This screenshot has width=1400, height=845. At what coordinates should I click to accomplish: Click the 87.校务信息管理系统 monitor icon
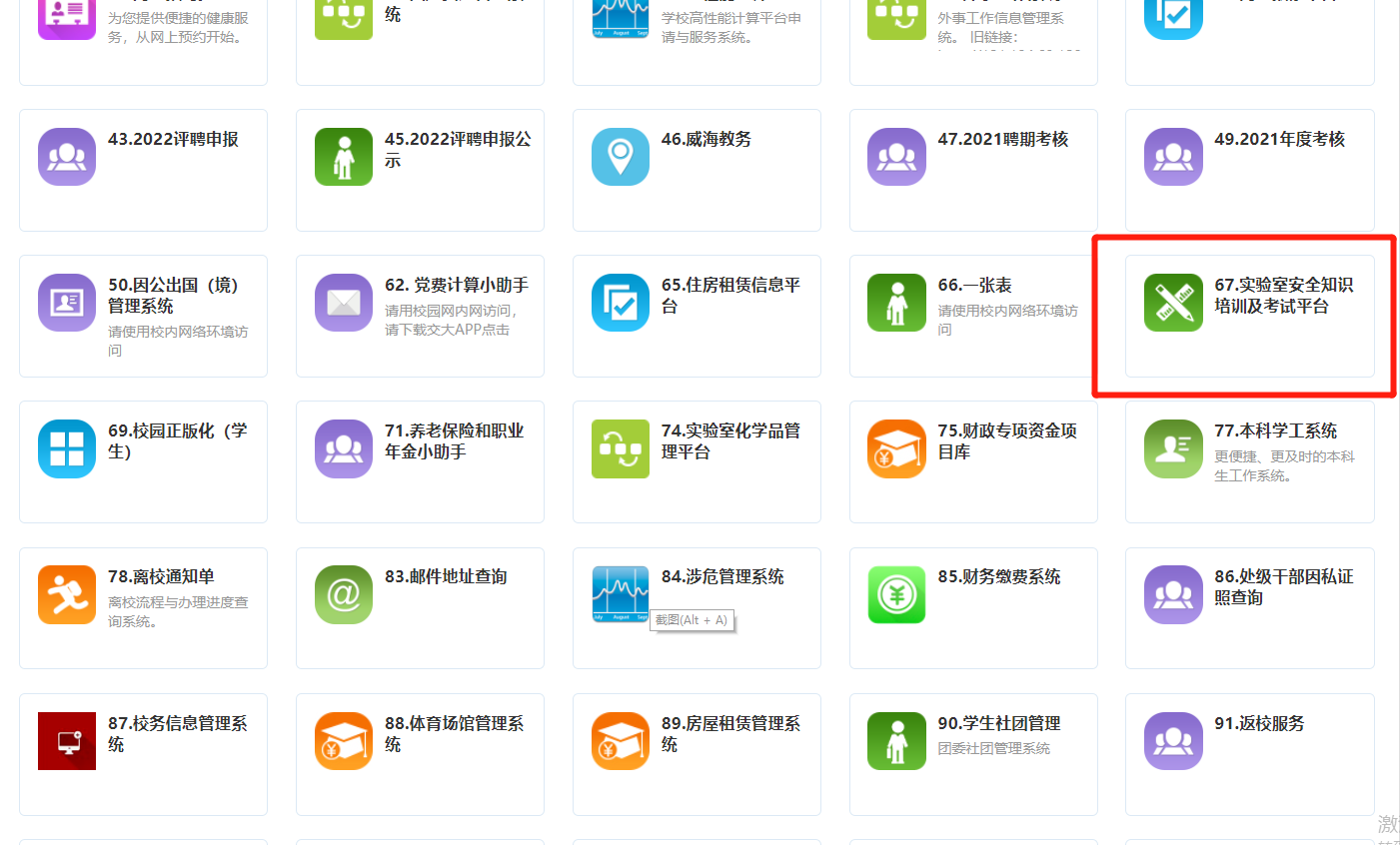(66, 740)
